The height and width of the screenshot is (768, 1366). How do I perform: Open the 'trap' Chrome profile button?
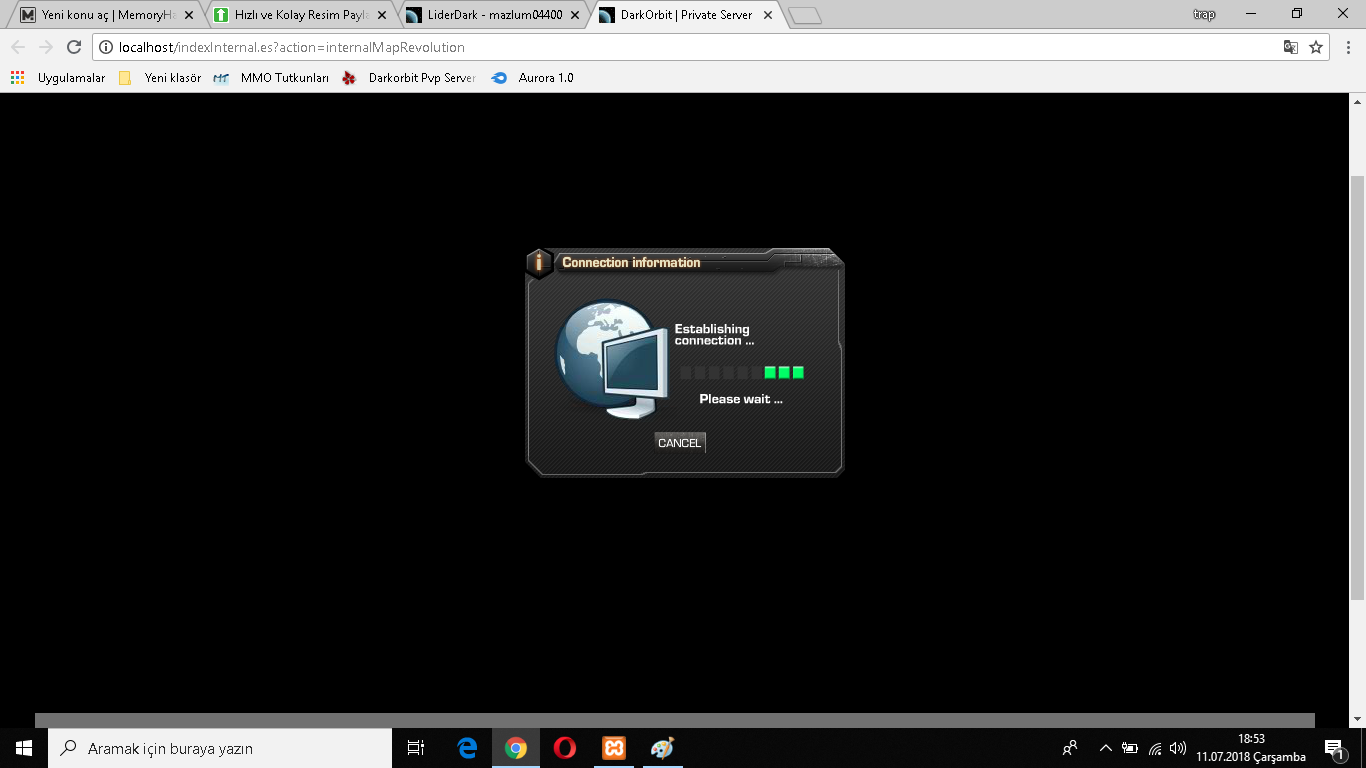[x=1204, y=15]
